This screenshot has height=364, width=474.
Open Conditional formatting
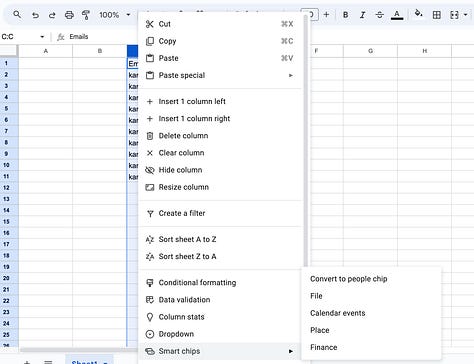coord(220,283)
